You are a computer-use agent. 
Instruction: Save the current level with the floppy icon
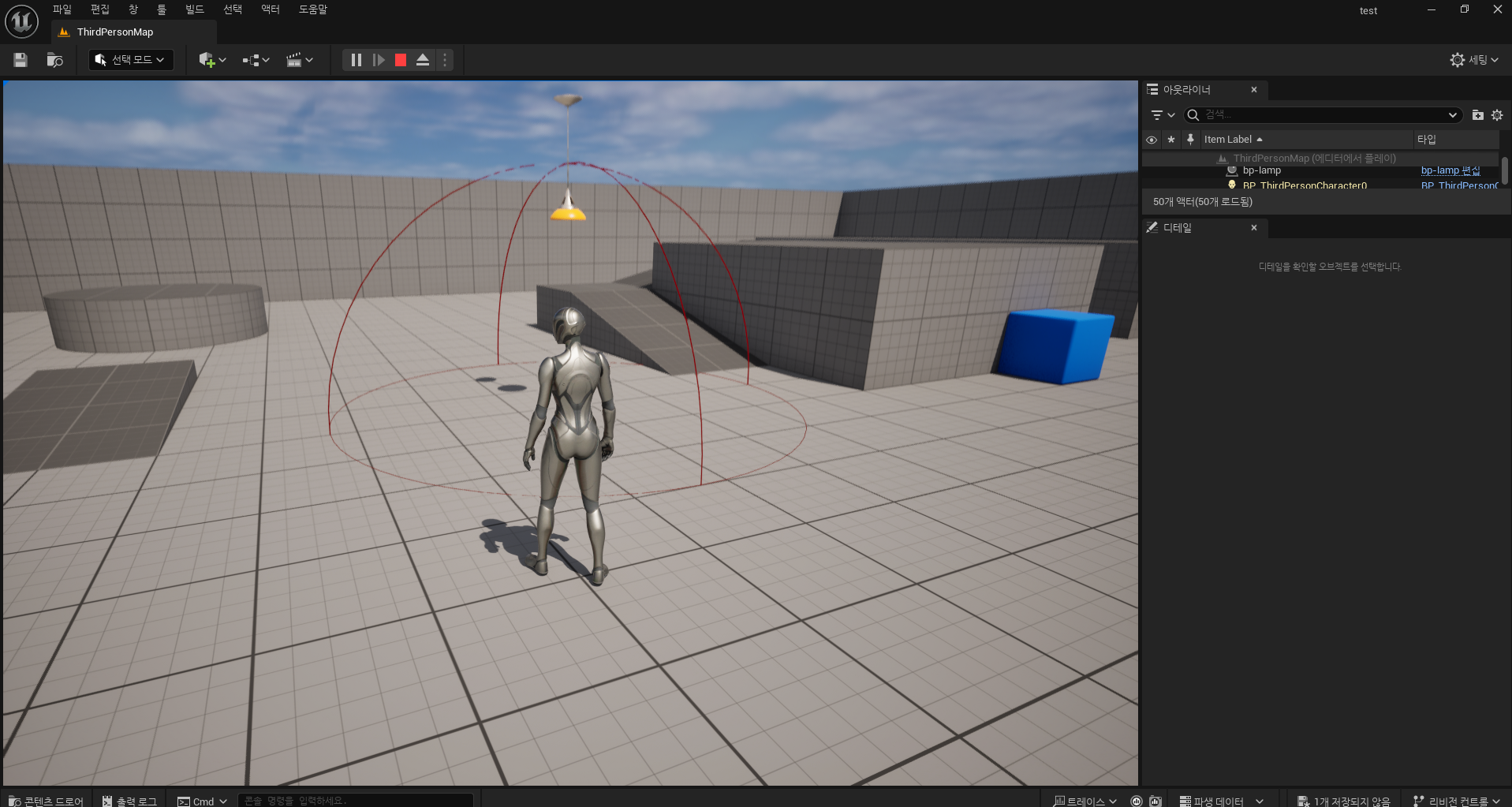[x=21, y=60]
